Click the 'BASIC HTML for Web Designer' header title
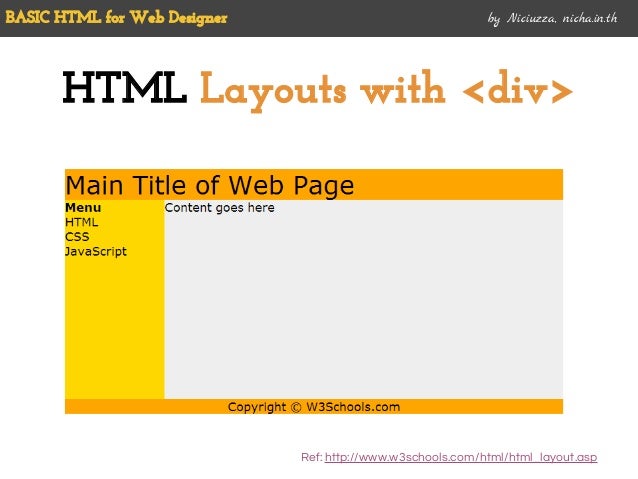638x479 pixels. tap(116, 17)
